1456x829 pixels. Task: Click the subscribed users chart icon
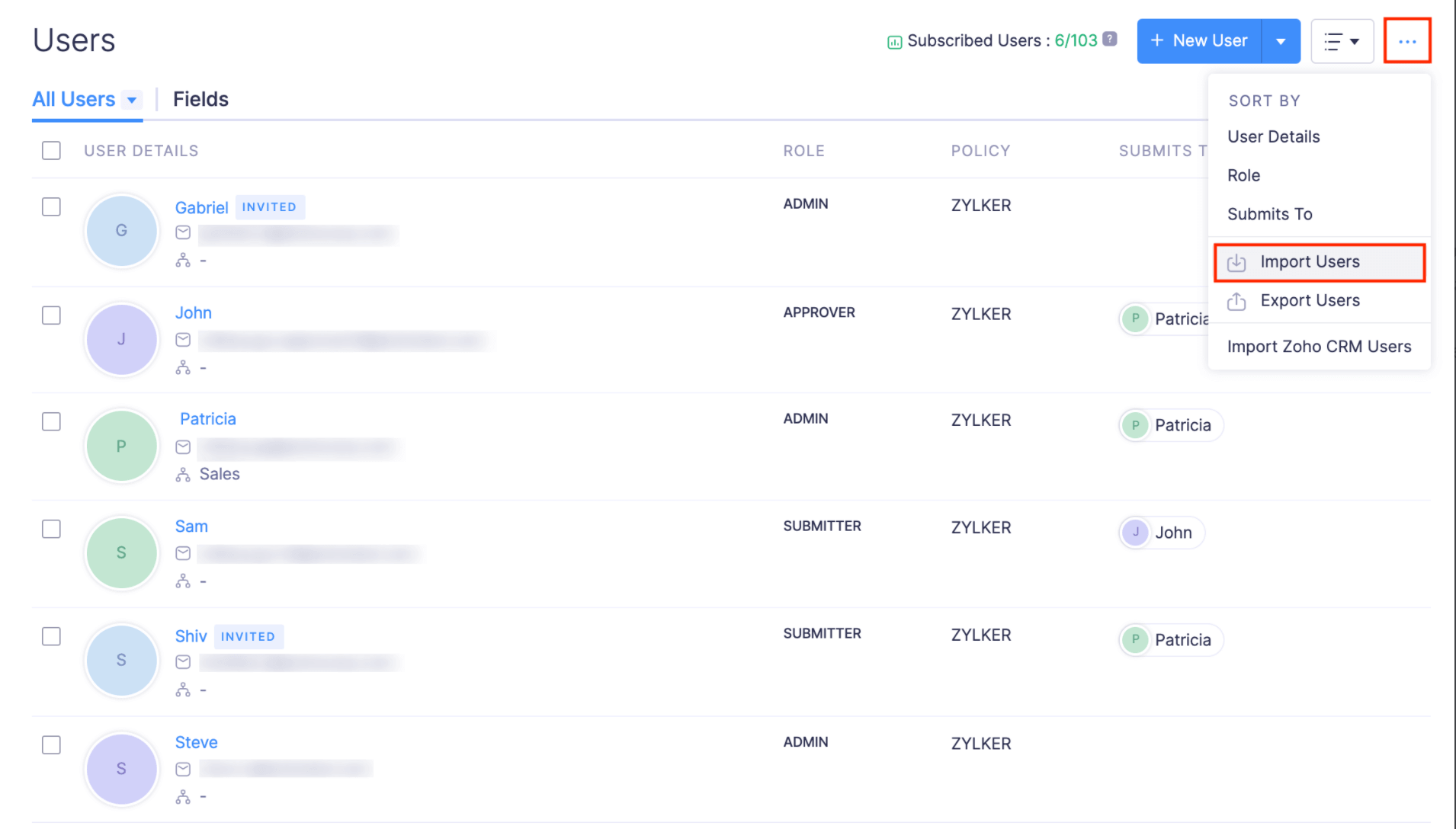[x=894, y=42]
